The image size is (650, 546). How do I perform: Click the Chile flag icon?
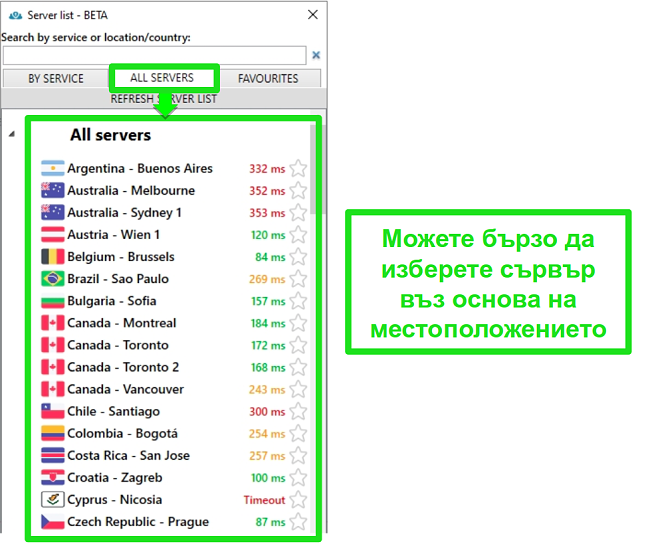point(53,411)
